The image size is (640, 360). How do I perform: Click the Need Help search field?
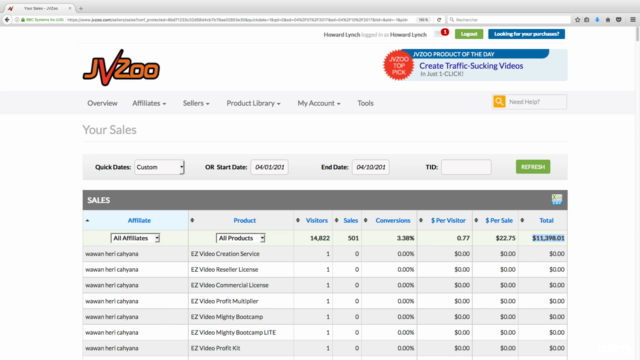click(x=536, y=102)
